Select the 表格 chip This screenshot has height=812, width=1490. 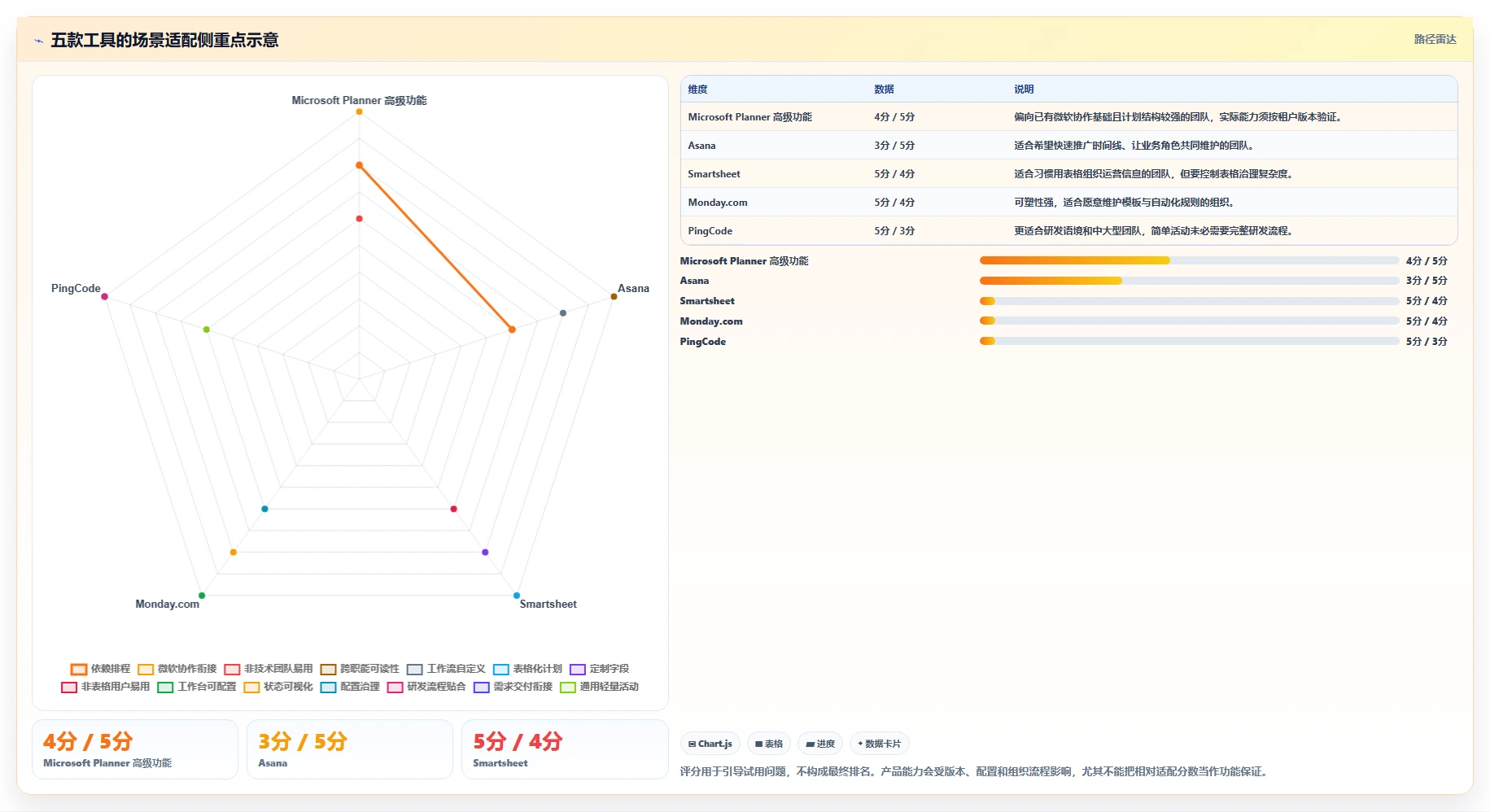pos(768,744)
